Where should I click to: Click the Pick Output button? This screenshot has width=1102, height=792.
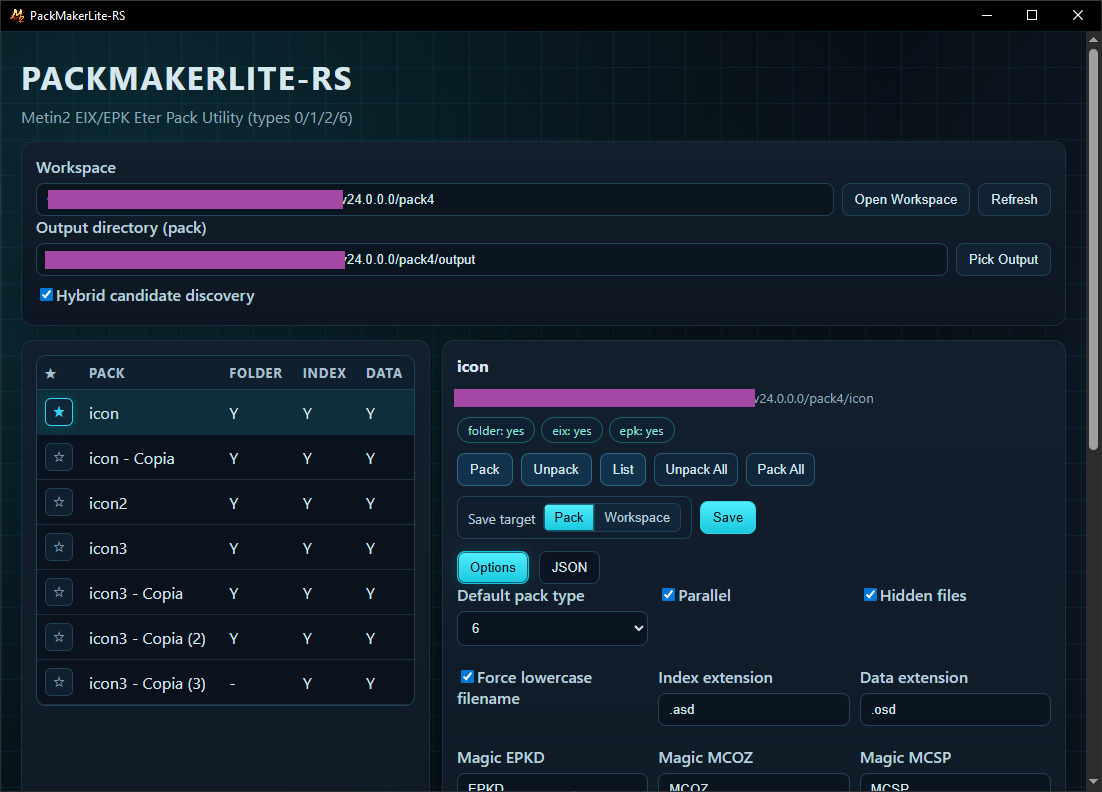click(x=1003, y=259)
